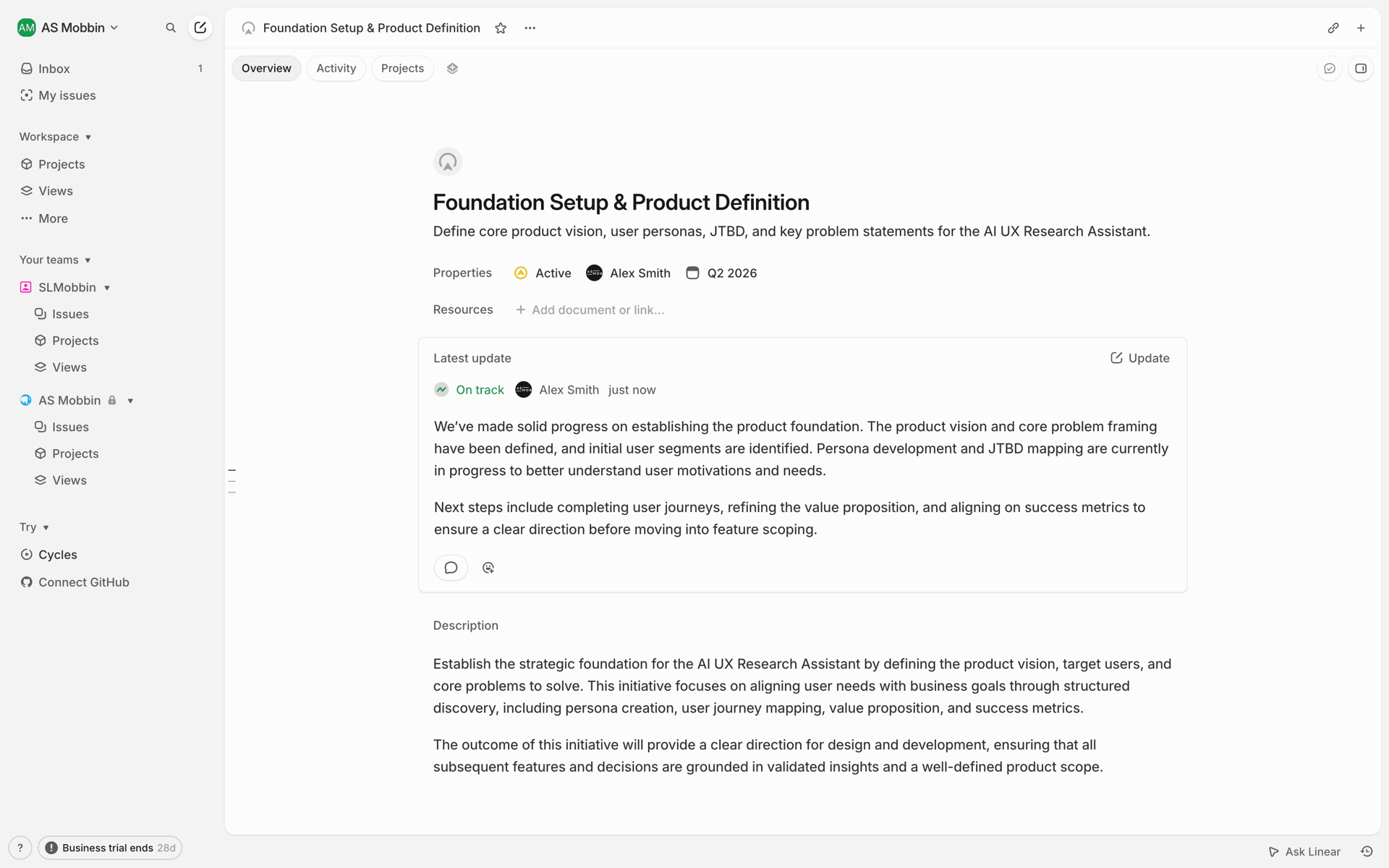Click Add document or link field
This screenshot has width=1389, height=868.
coord(590,310)
